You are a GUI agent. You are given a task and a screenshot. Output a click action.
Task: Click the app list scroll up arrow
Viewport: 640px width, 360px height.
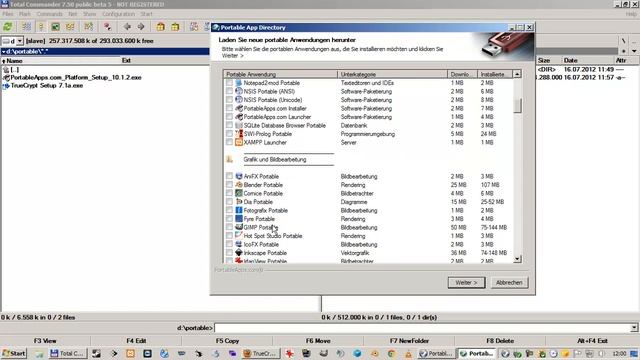coord(517,74)
